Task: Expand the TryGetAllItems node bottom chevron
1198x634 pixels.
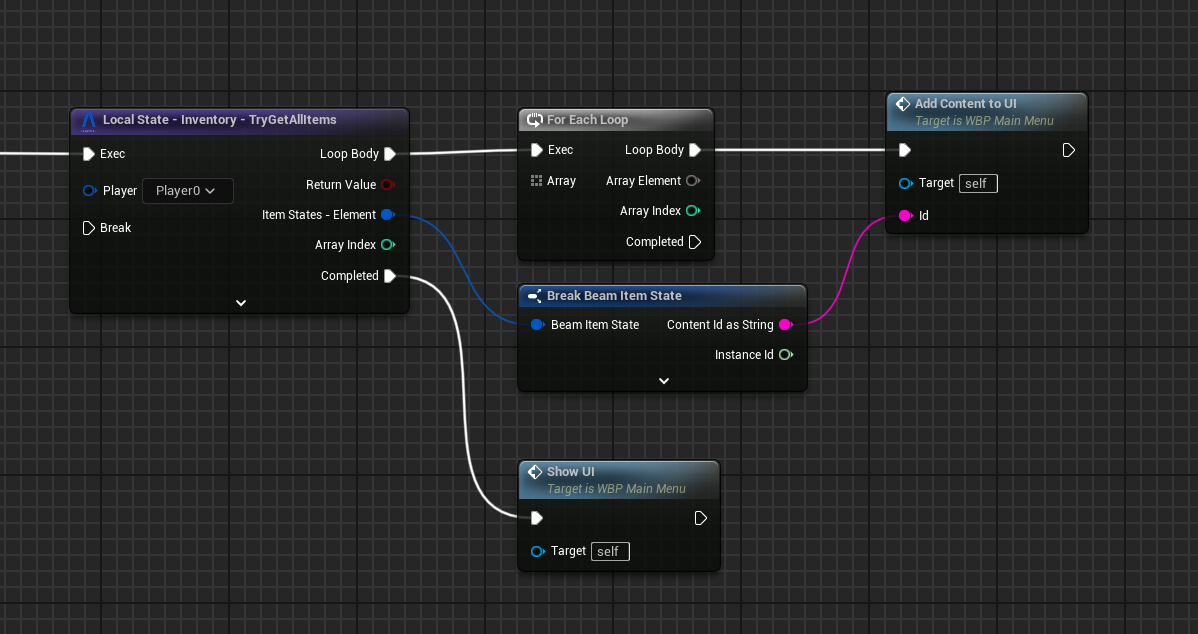Action: (241, 302)
